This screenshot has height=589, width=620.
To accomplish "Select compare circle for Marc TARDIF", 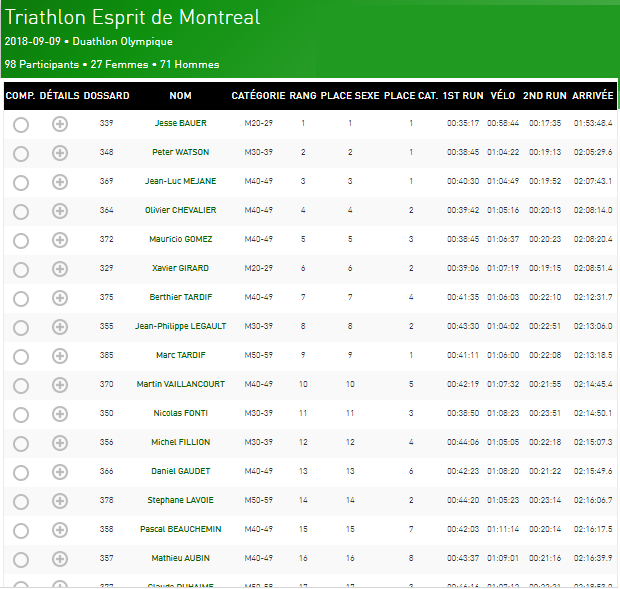I will point(21,357).
